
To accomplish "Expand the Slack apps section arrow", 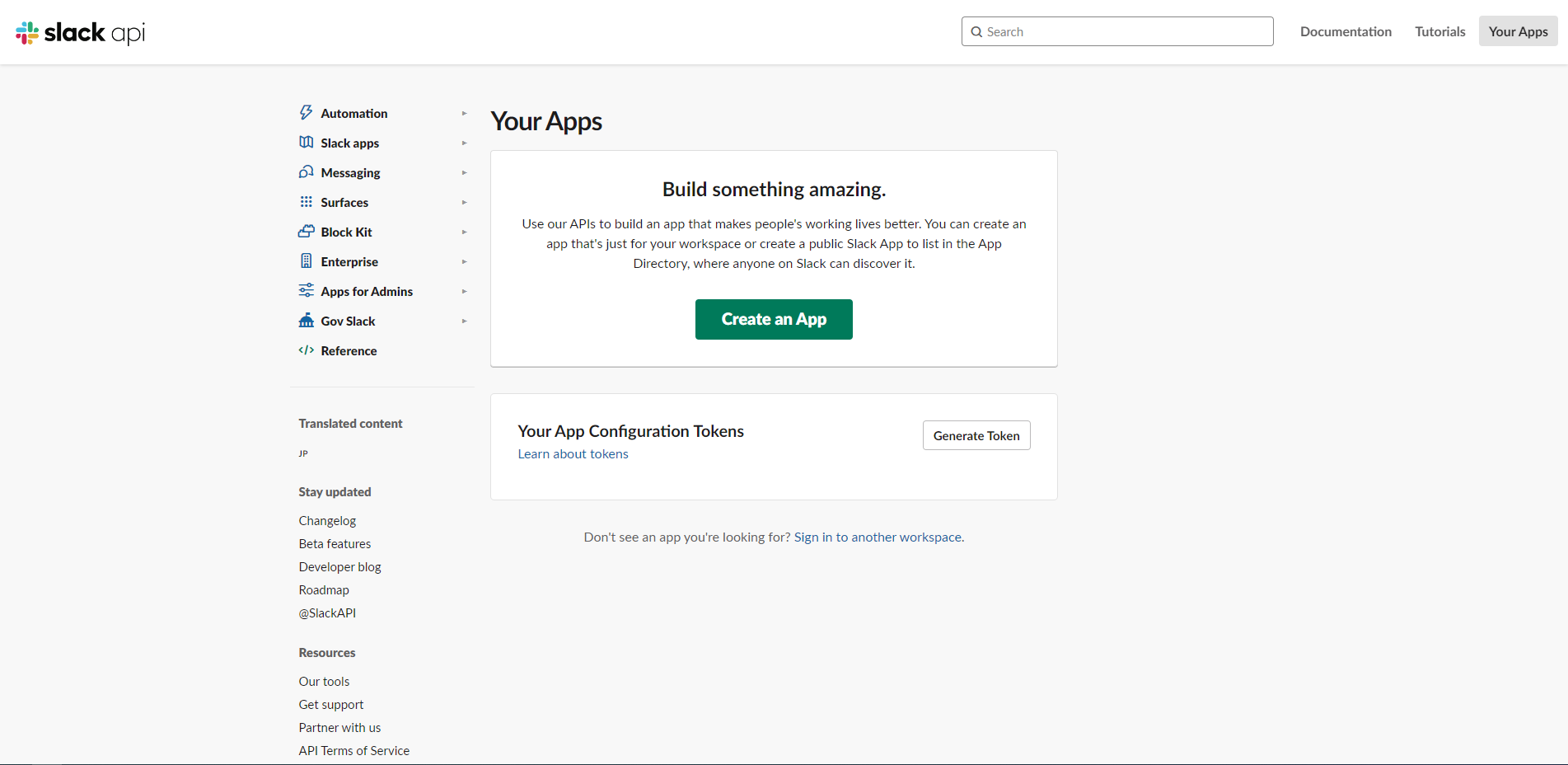I will click(x=464, y=143).
